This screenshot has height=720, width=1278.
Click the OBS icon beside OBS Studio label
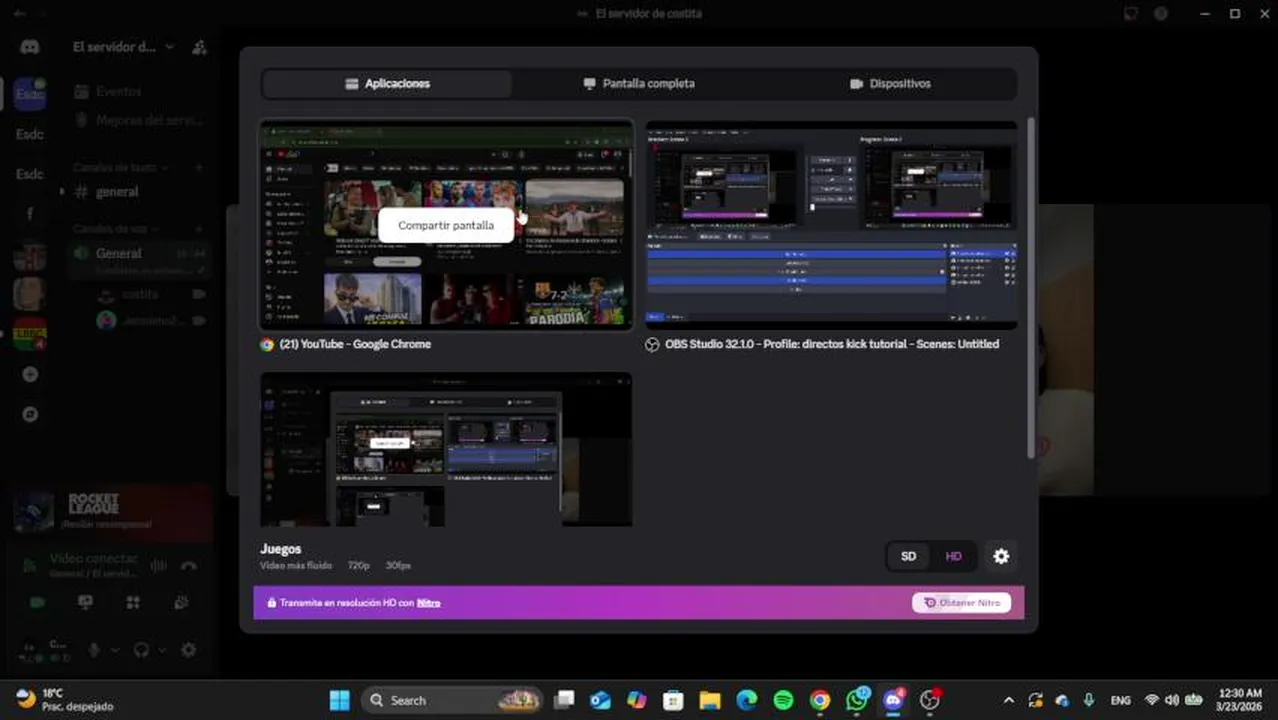[x=652, y=344]
